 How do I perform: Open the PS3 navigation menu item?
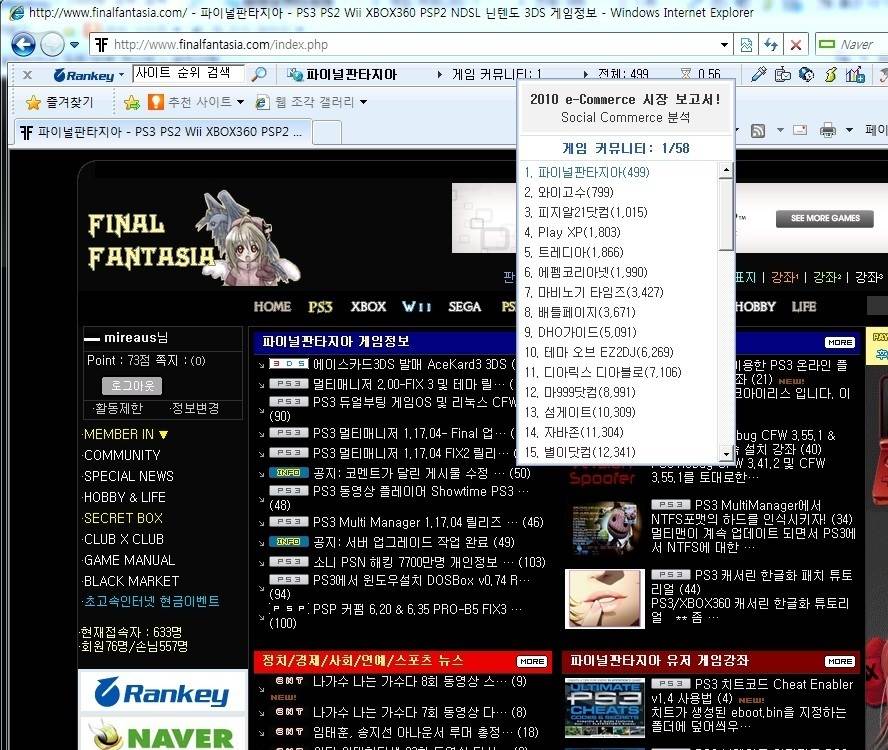tap(321, 306)
